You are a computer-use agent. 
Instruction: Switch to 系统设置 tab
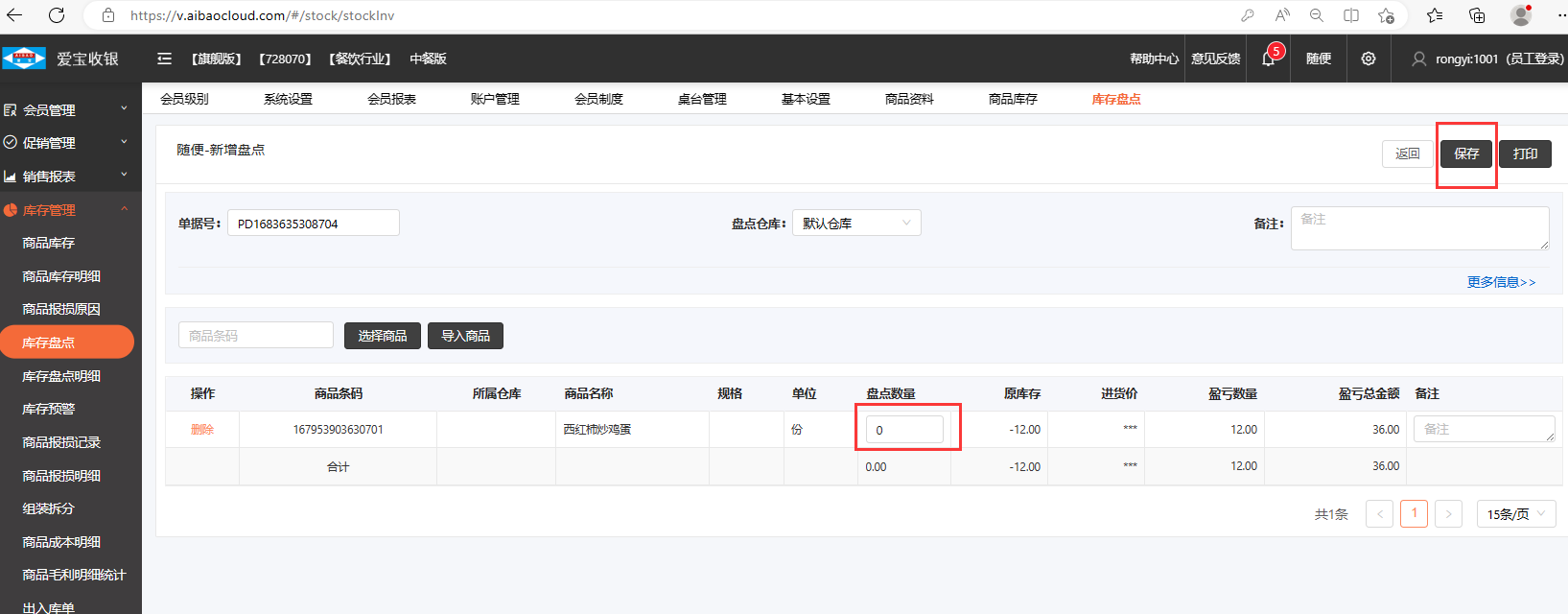point(288,99)
